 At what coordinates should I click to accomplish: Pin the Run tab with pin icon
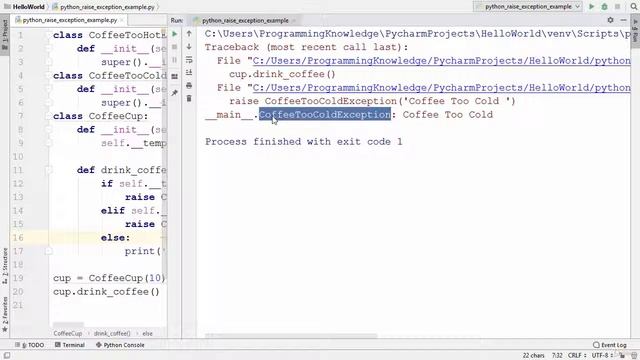tap(175, 93)
